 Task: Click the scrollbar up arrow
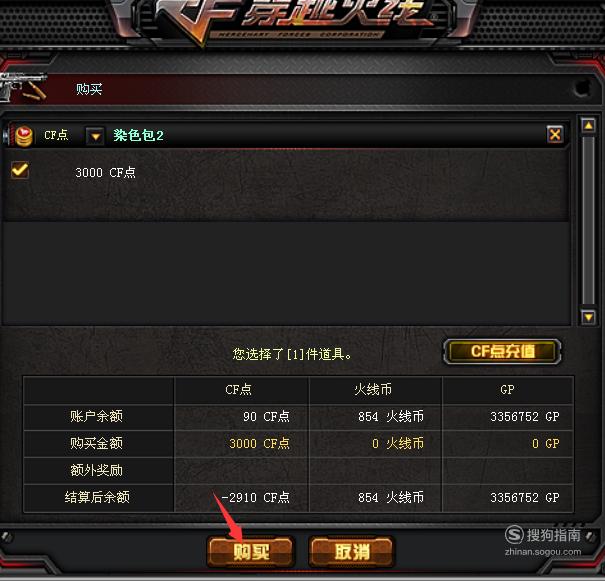(x=588, y=125)
